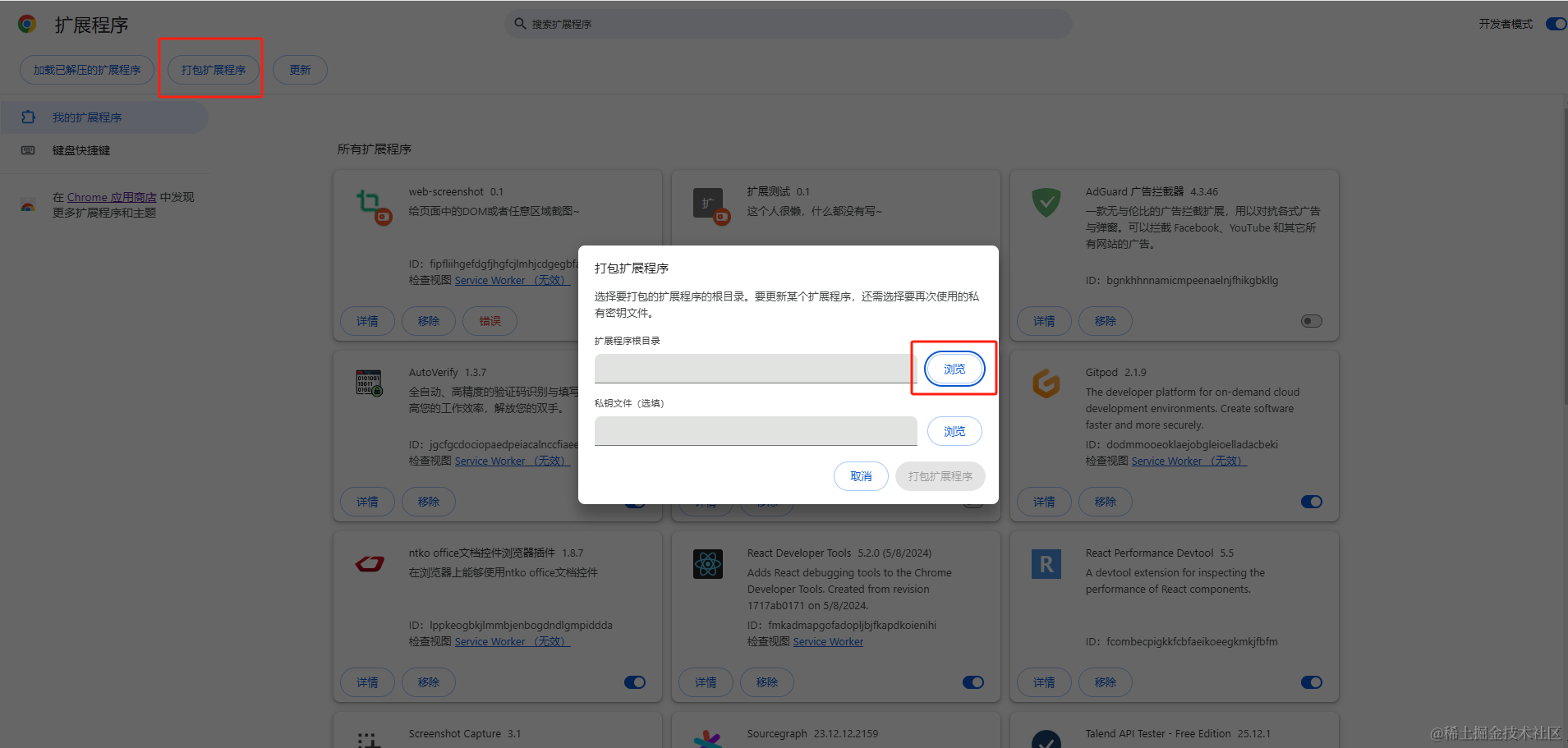1568x748 pixels.
Task: Click the React Performance Devtool icon
Action: coord(1046,564)
